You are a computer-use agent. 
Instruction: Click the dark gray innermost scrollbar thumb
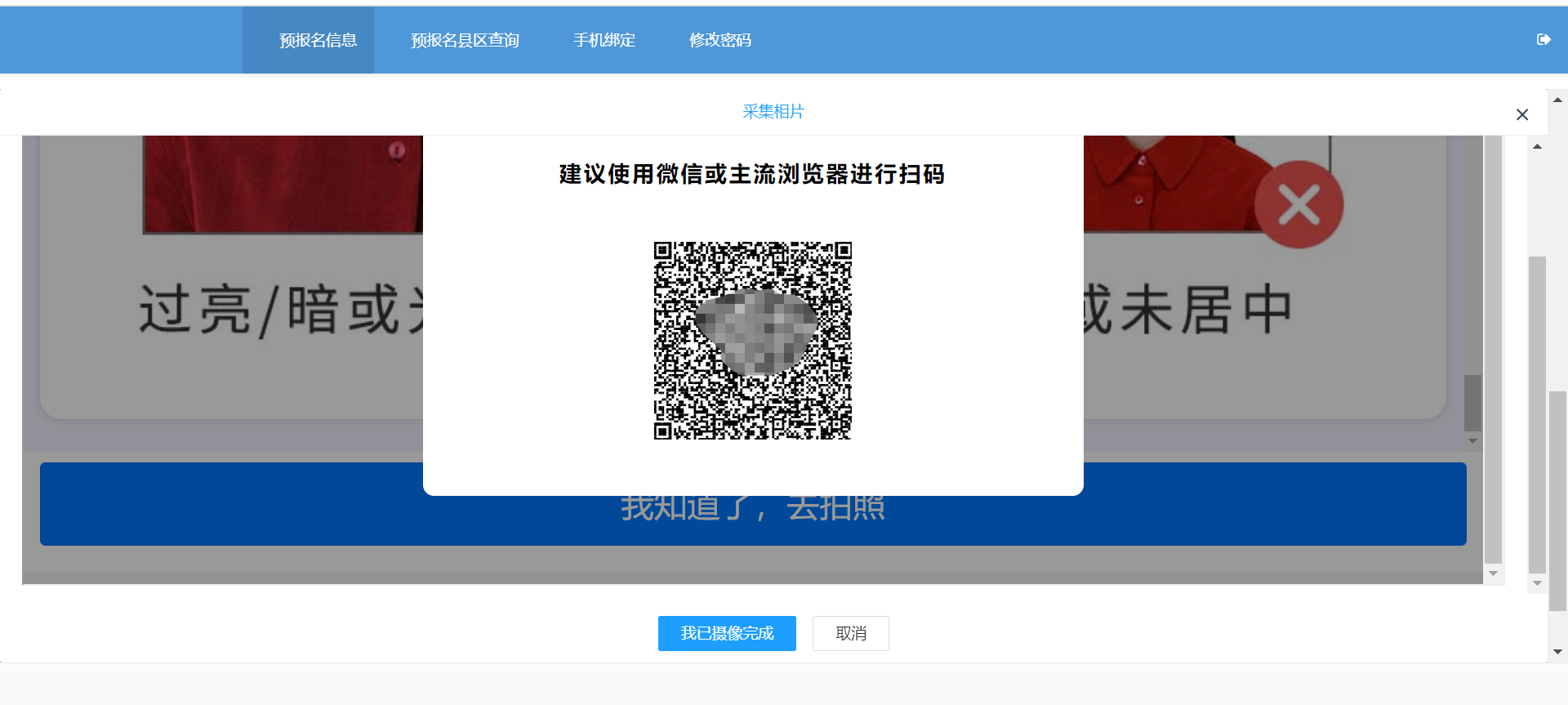[1472, 402]
